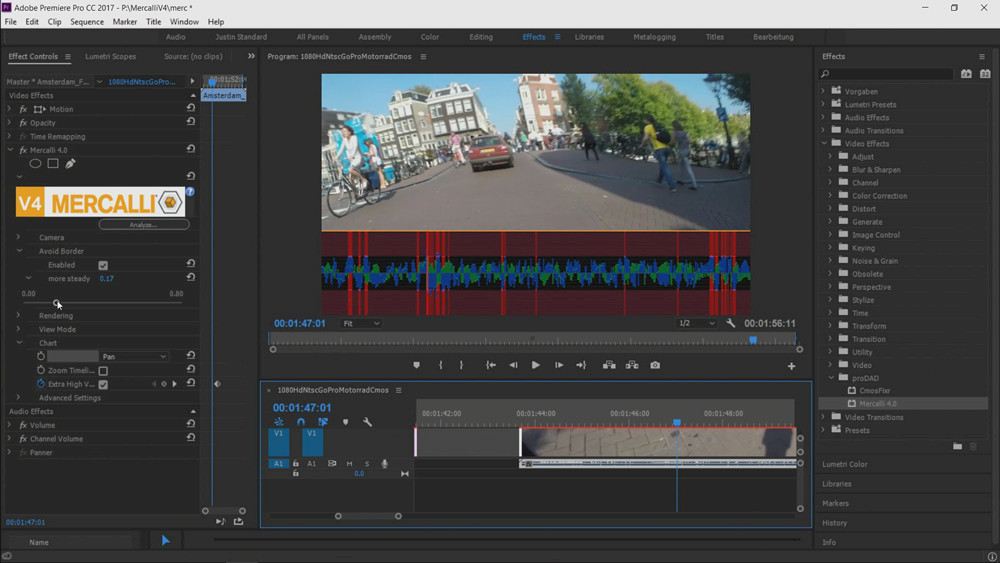Image resolution: width=1000 pixels, height=563 pixels.
Task: Toggle the Avoid Border Enabled checkbox
Action: point(103,265)
